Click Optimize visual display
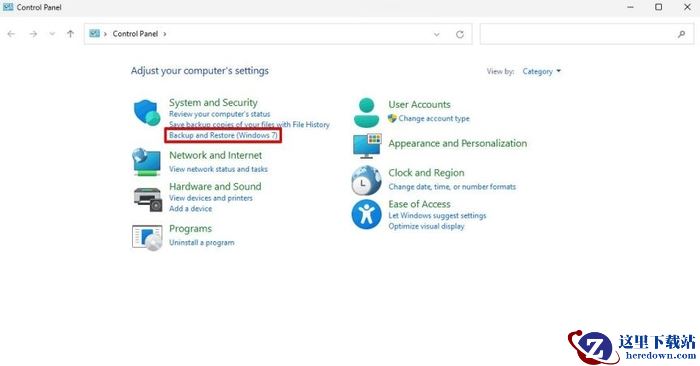Screen dimensions: 700x366 click(426, 226)
